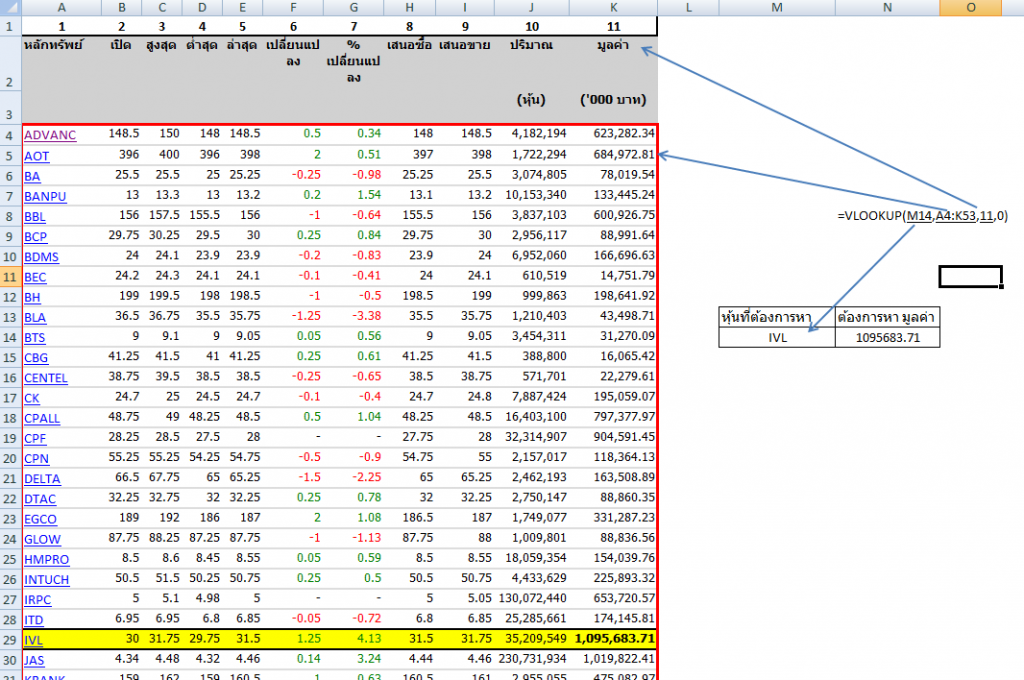Select the active cell in column O
Screen dimensions: 1024x680
click(x=970, y=276)
